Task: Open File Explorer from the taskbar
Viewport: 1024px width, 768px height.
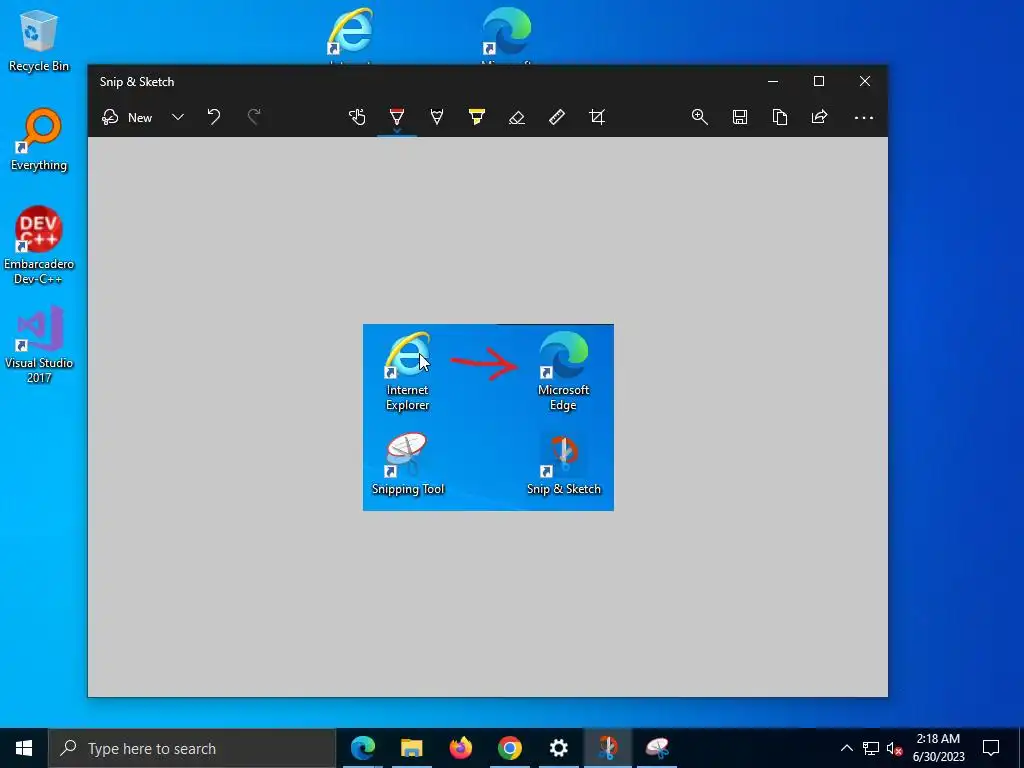Action: pyautogui.click(x=411, y=748)
